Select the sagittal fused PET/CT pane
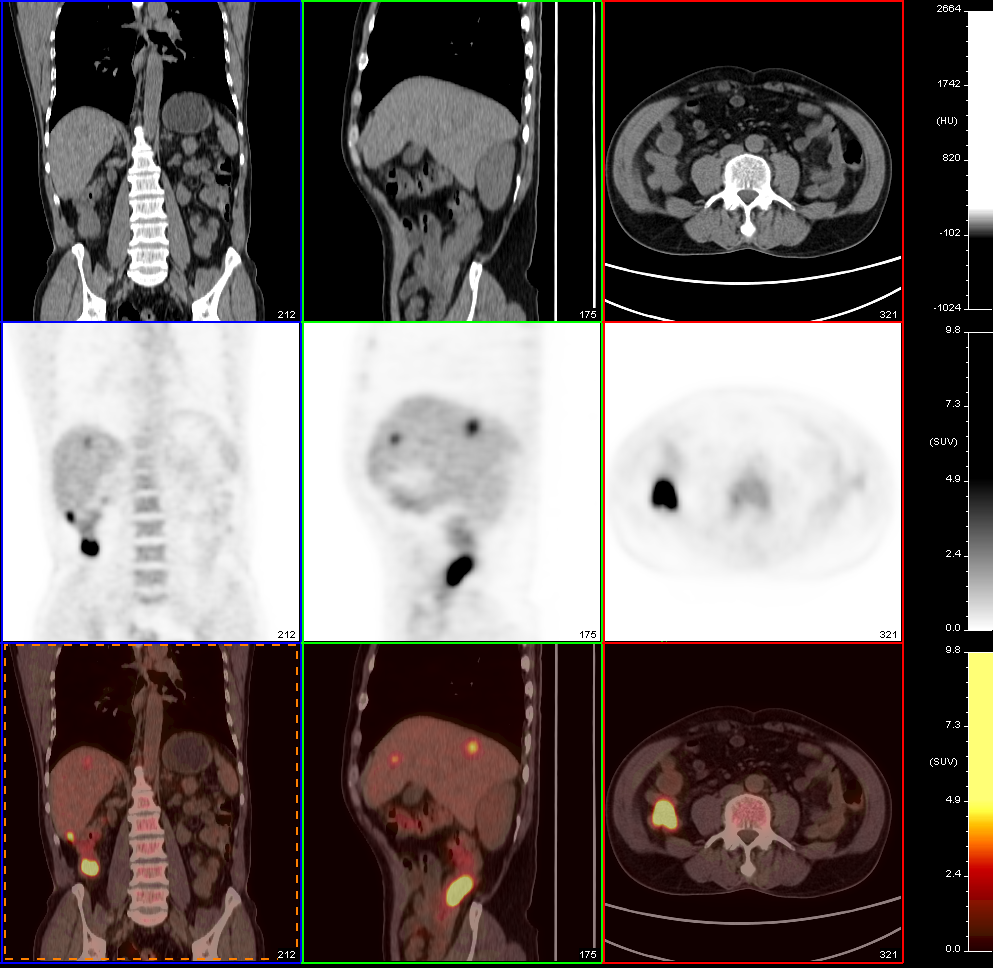993x968 pixels. click(x=452, y=803)
